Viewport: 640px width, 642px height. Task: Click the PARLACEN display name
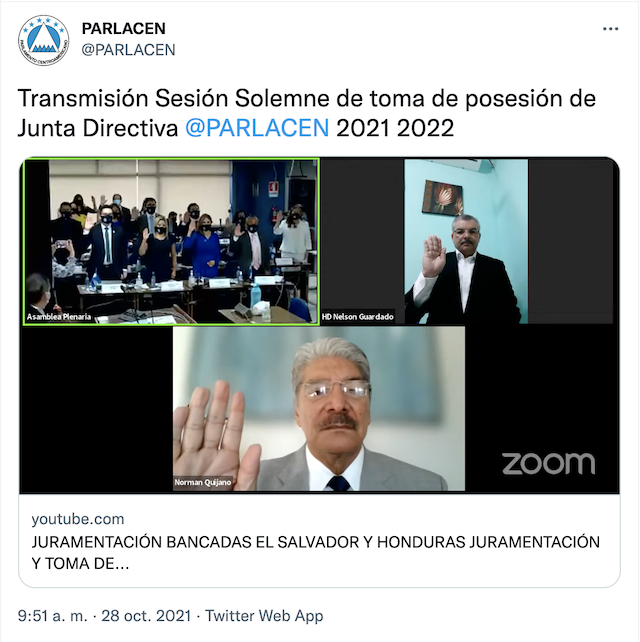(x=124, y=28)
